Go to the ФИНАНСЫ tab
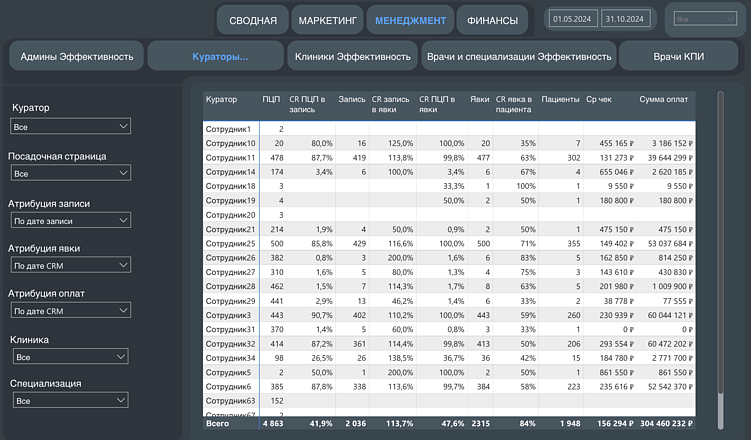Screen dimensions: 751x440 tap(493, 20)
